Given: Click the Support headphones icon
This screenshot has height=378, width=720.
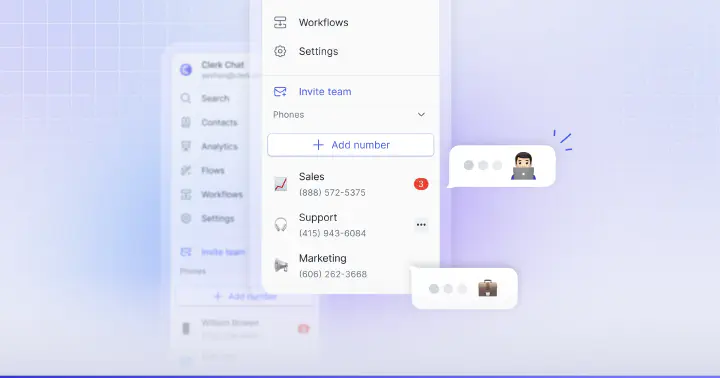Looking at the screenshot, I should (x=281, y=225).
